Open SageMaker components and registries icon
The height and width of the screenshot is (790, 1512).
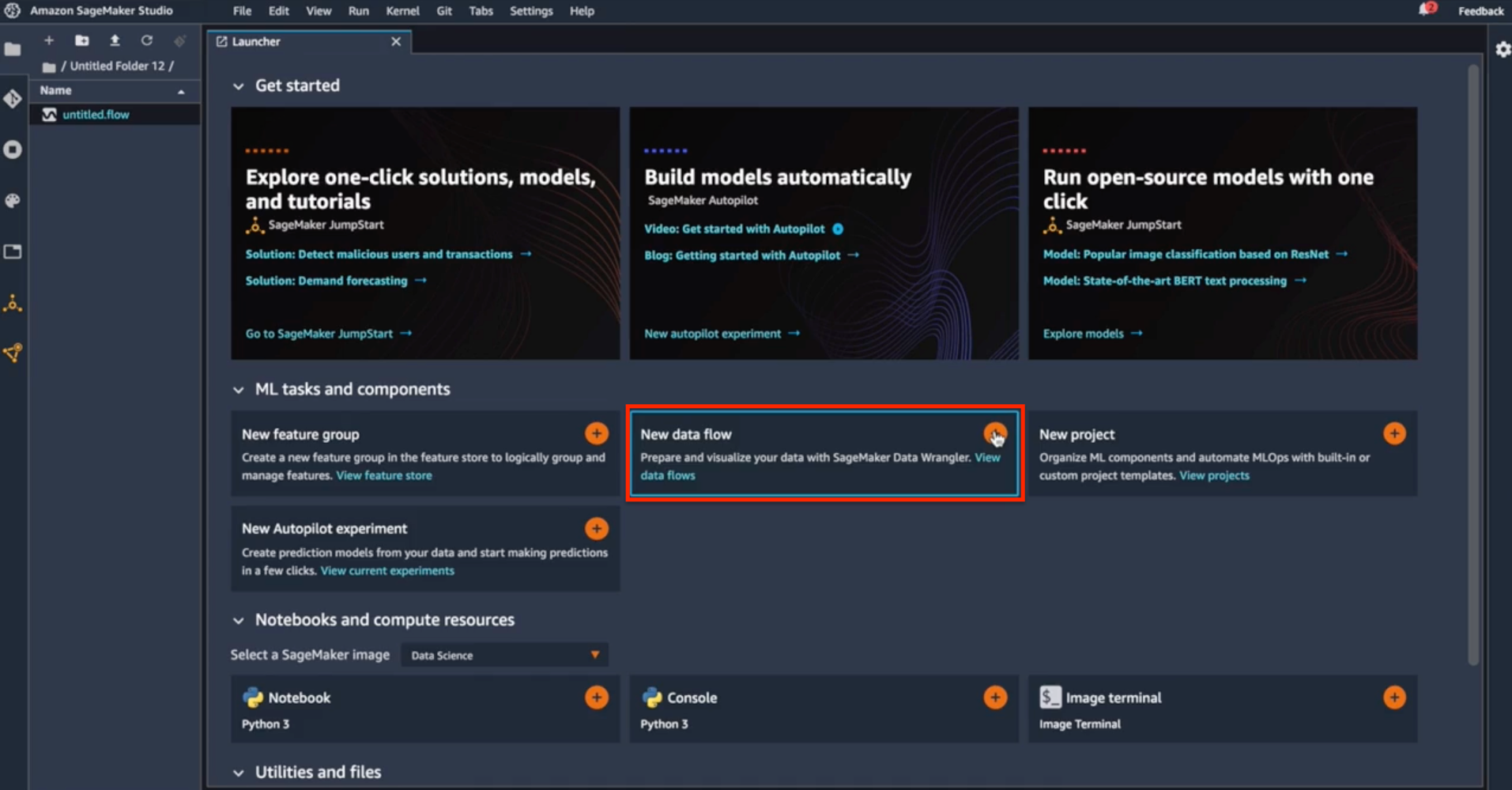13,353
